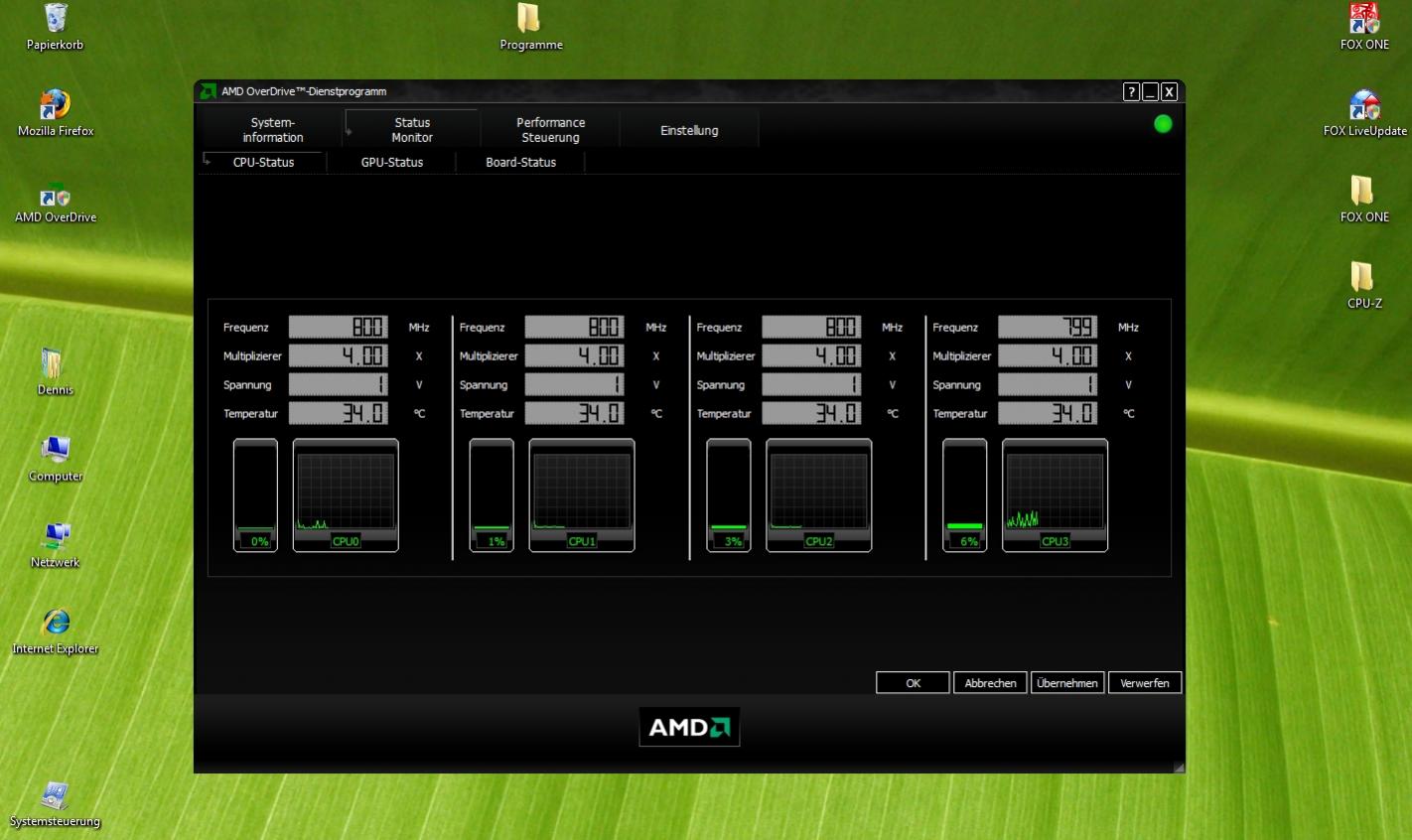Switch to the GPU-Status sub-tab
The height and width of the screenshot is (840, 1412).
click(392, 162)
